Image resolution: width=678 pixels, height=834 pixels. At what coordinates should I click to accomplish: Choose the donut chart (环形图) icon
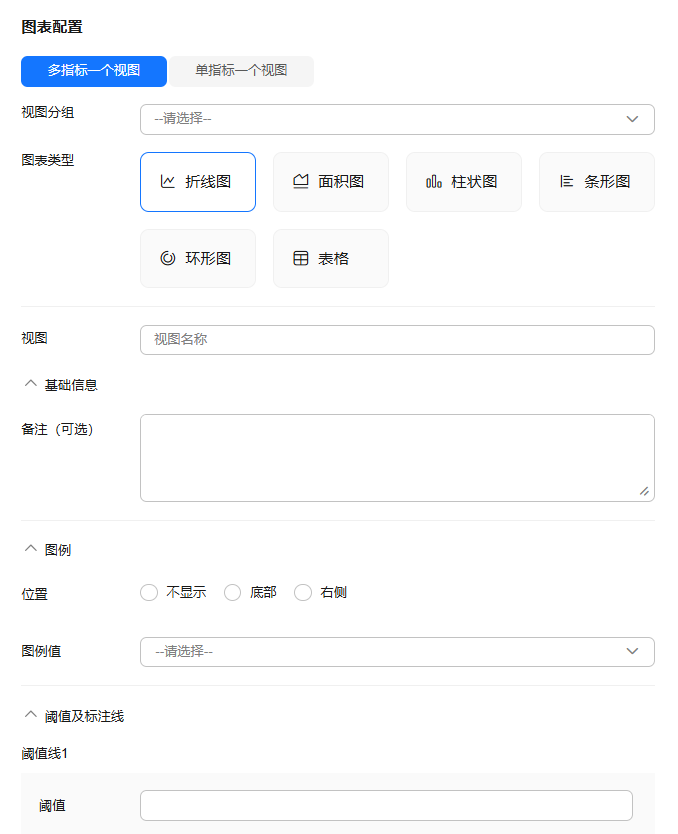pyautogui.click(x=168, y=259)
